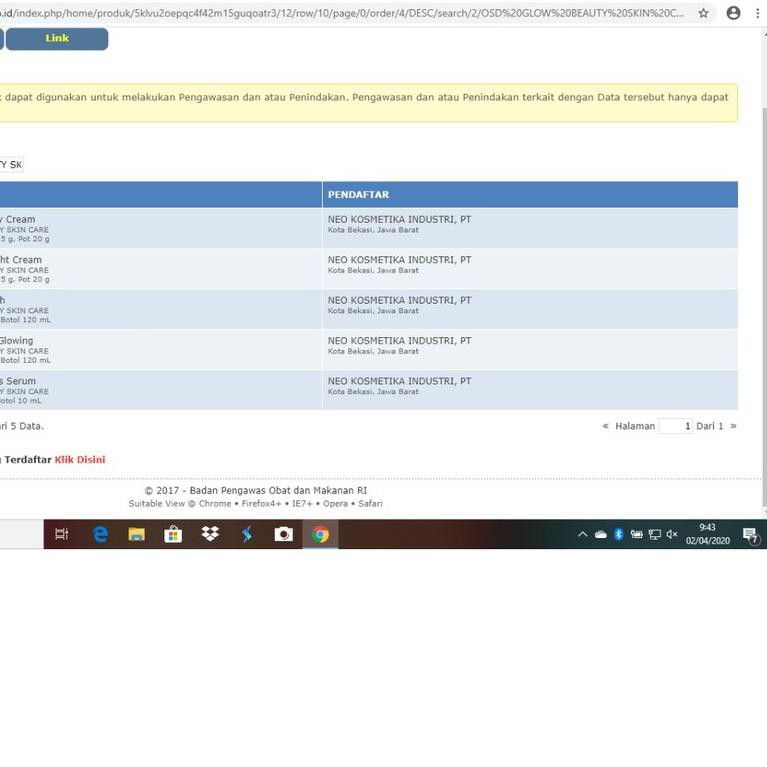Viewport: 767px width, 767px height.
Task: Open the Camera app on the taskbar
Action: pyautogui.click(x=284, y=535)
